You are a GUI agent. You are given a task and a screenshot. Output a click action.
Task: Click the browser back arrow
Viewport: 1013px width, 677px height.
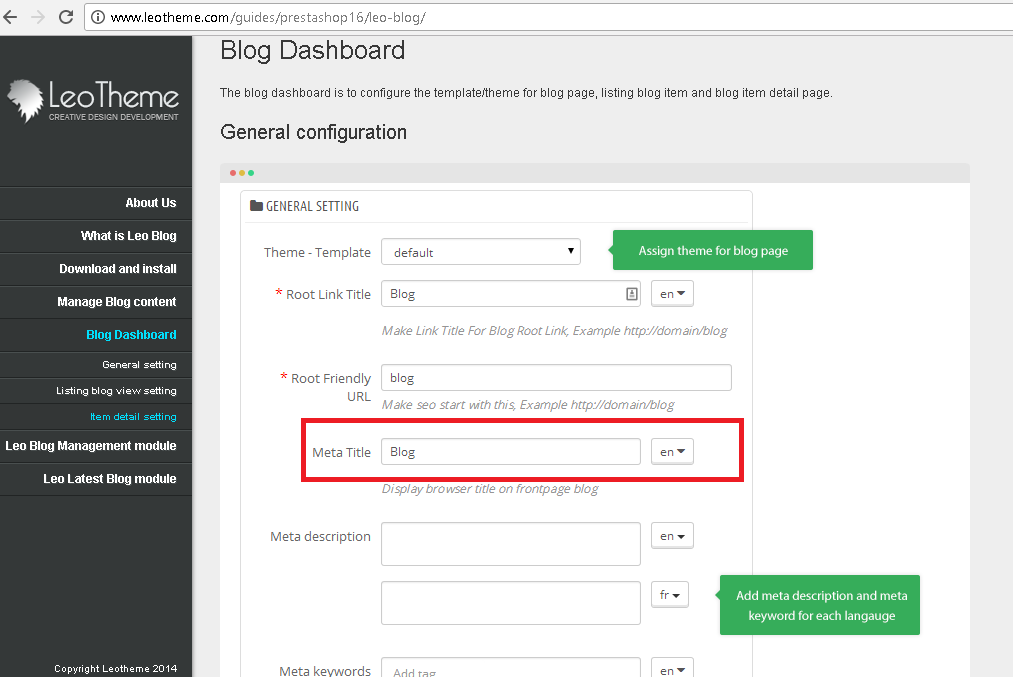tap(11, 17)
